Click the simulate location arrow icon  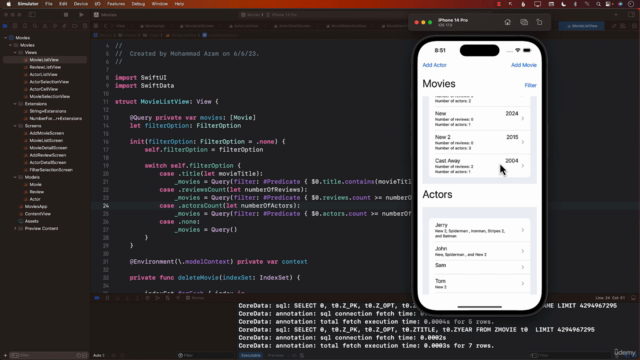pos(178,298)
